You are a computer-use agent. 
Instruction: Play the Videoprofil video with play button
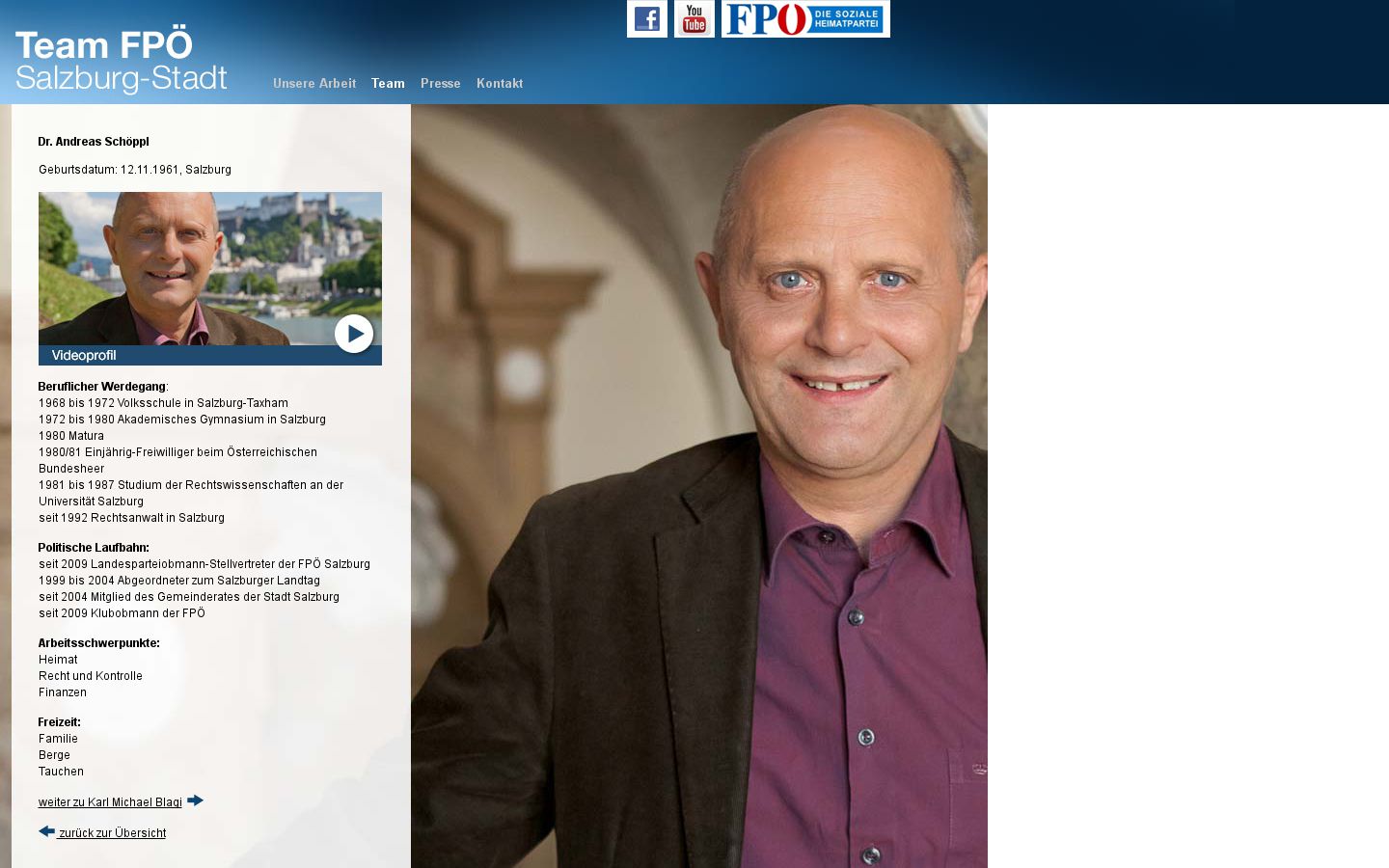354,334
